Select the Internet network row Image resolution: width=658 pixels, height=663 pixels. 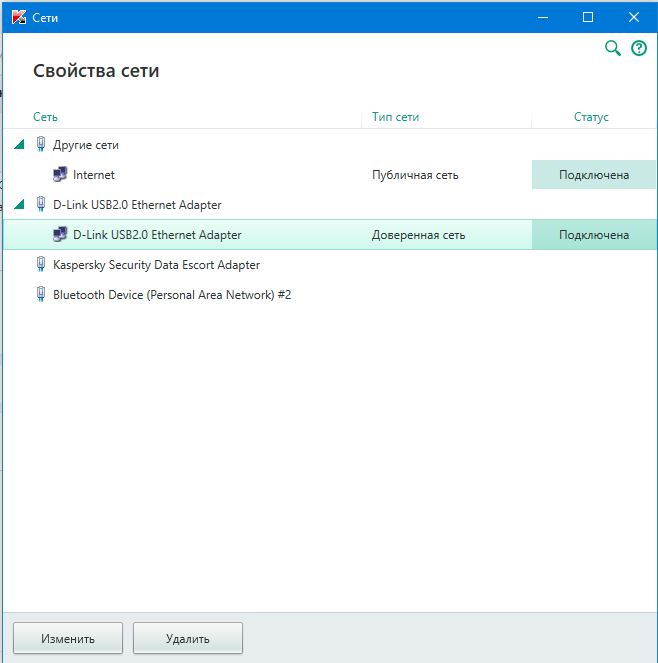(x=330, y=175)
